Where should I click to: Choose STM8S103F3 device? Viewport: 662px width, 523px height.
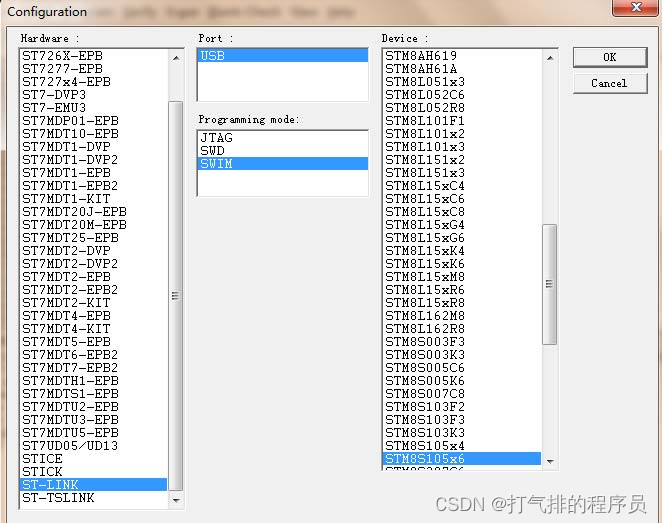[462, 420]
